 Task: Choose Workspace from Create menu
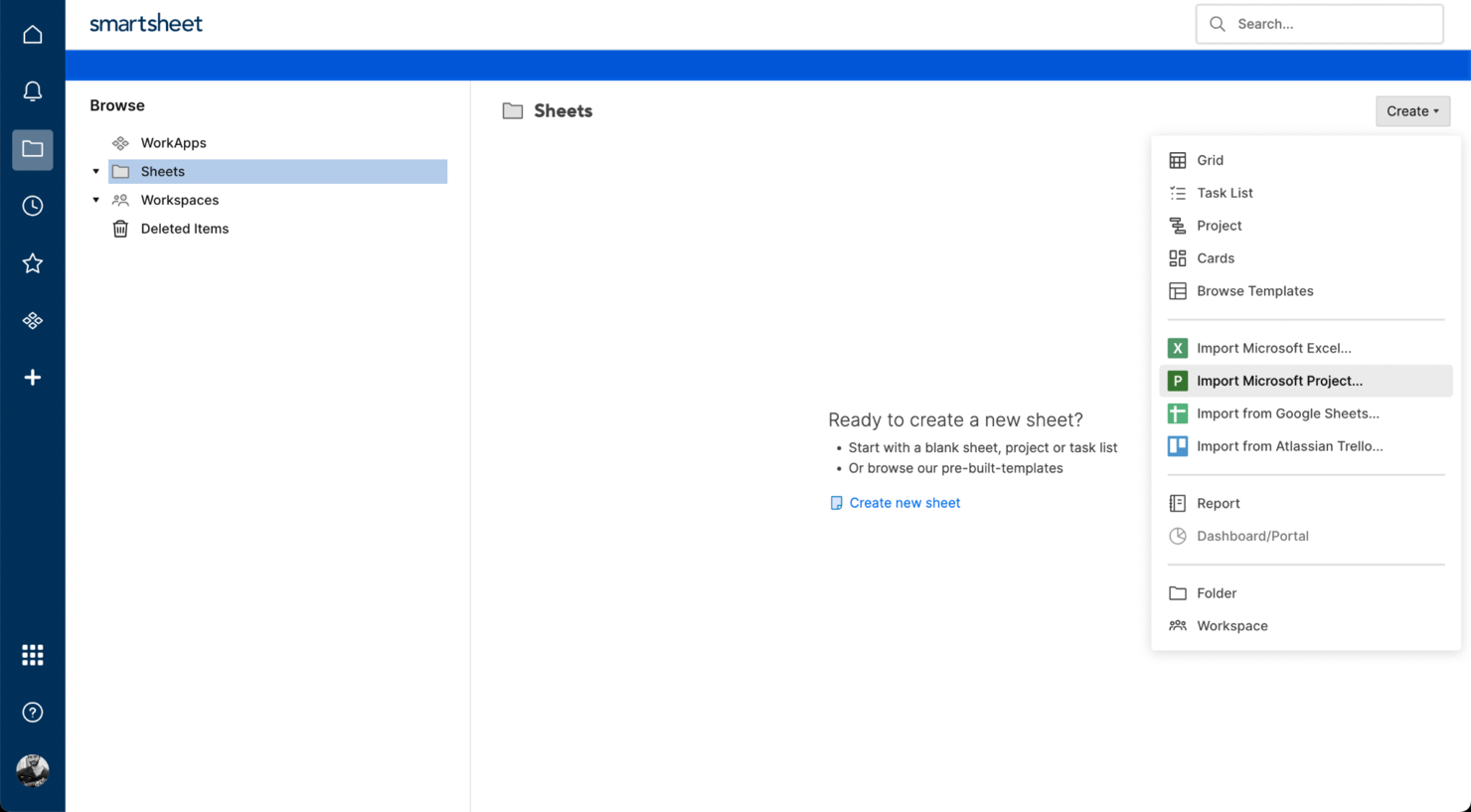click(1306, 626)
